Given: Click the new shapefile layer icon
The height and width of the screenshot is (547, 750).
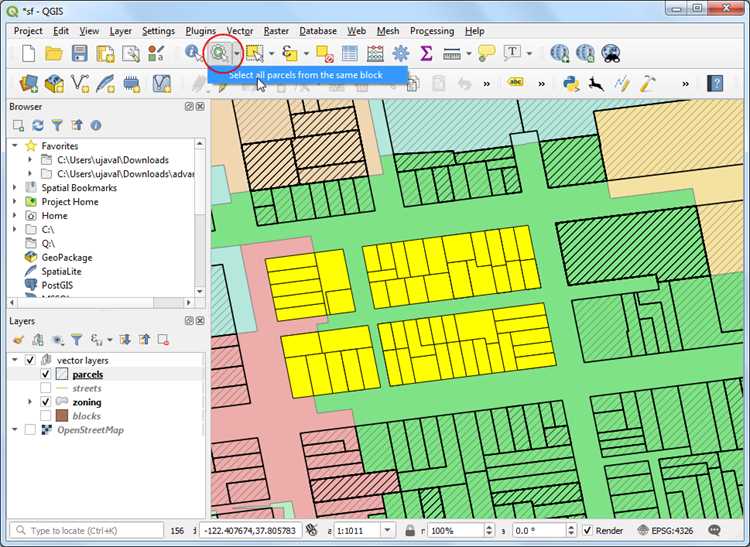Looking at the screenshot, I should point(80,84).
